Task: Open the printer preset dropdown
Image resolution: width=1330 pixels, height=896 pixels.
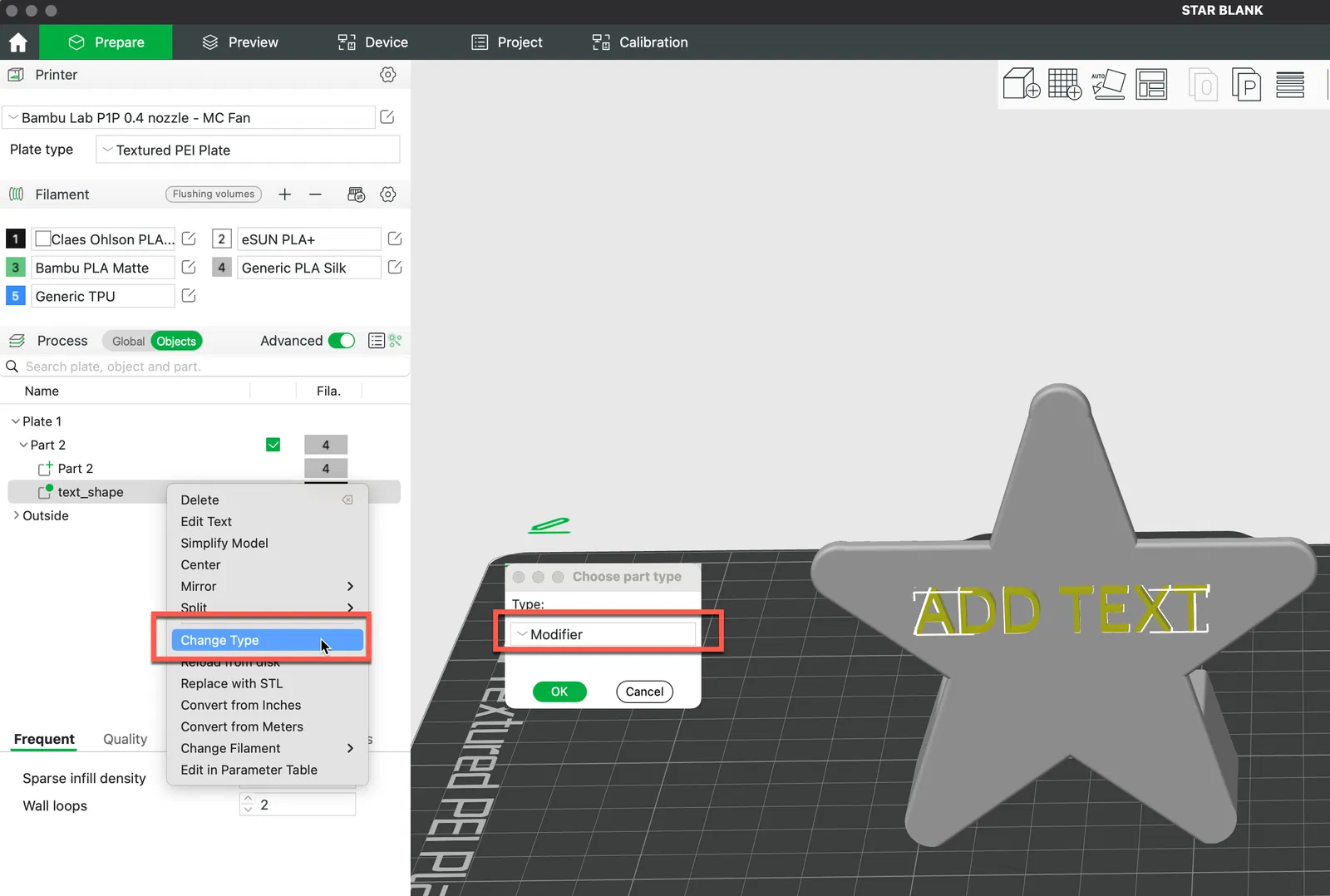Action: pyautogui.click(x=189, y=118)
